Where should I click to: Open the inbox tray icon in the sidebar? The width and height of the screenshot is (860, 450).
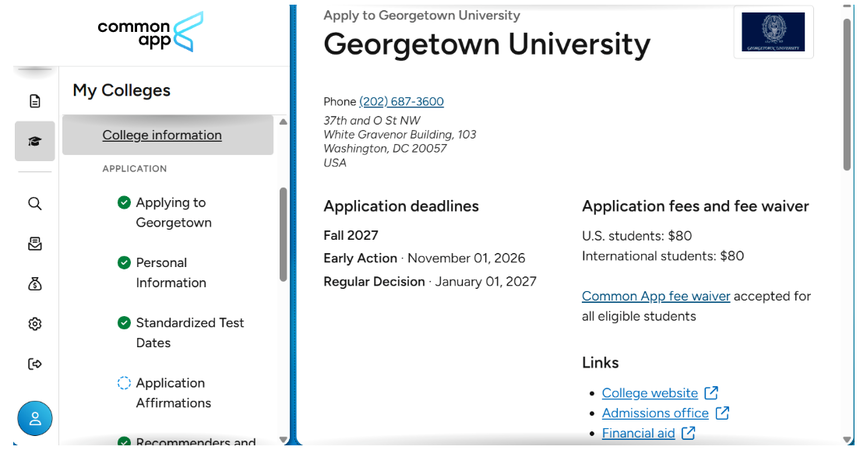pos(35,244)
